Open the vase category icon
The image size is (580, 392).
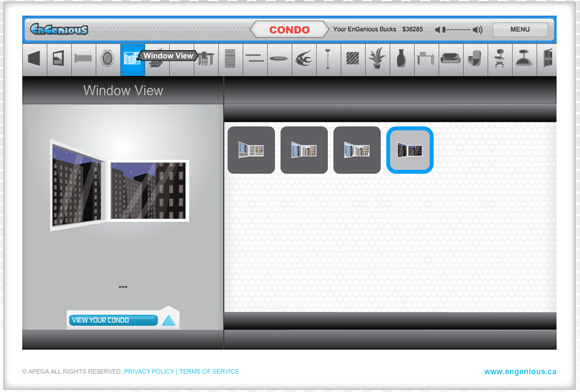pos(401,58)
